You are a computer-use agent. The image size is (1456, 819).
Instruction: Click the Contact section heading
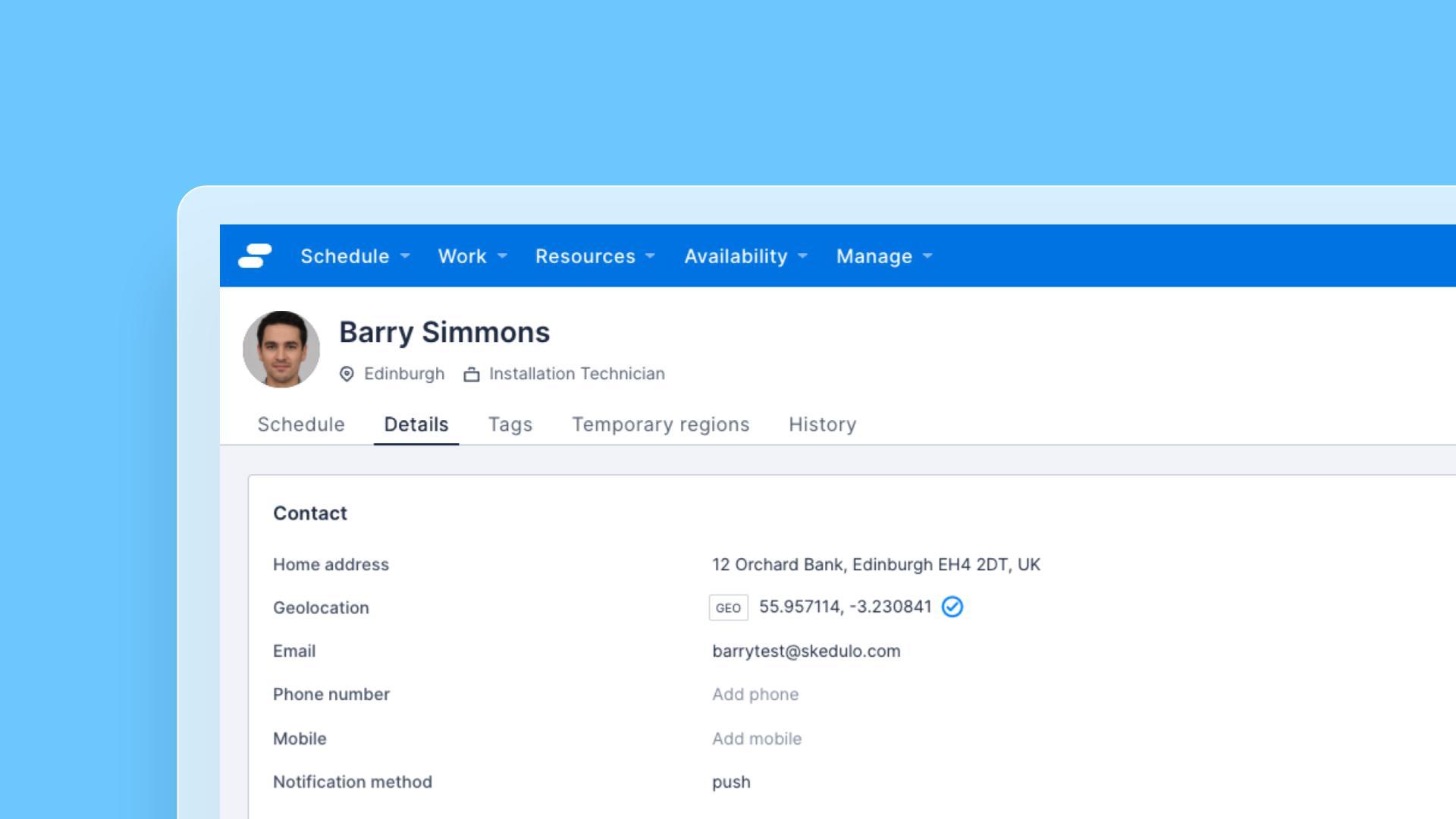pos(310,513)
